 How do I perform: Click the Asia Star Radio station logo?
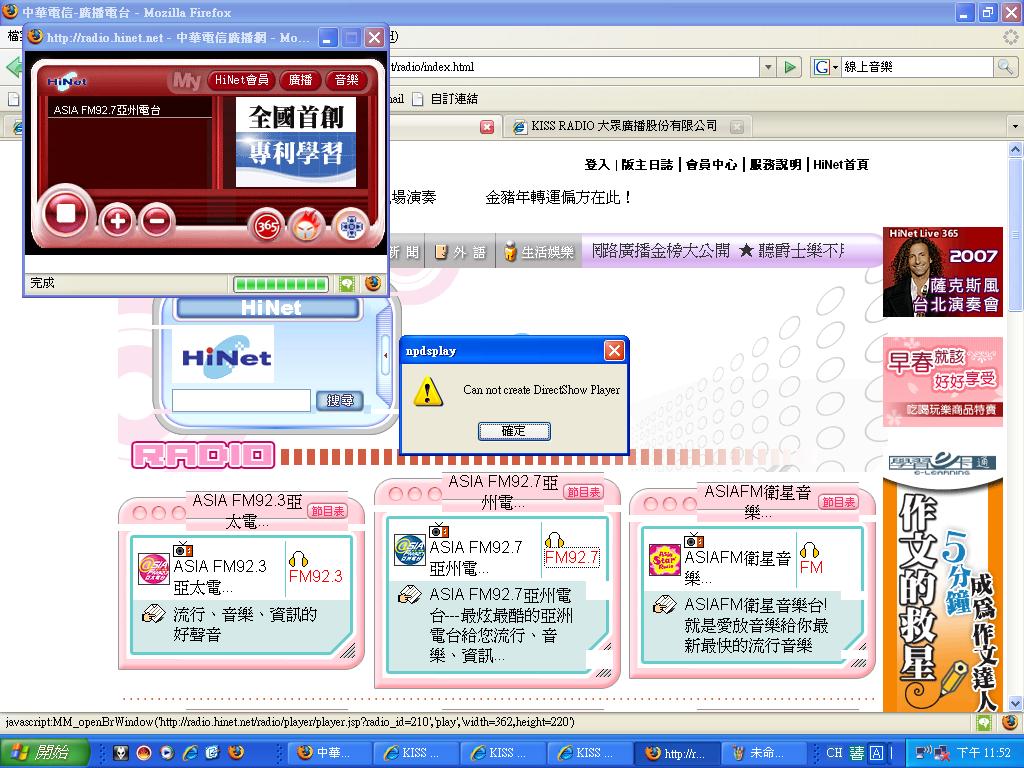[665, 560]
